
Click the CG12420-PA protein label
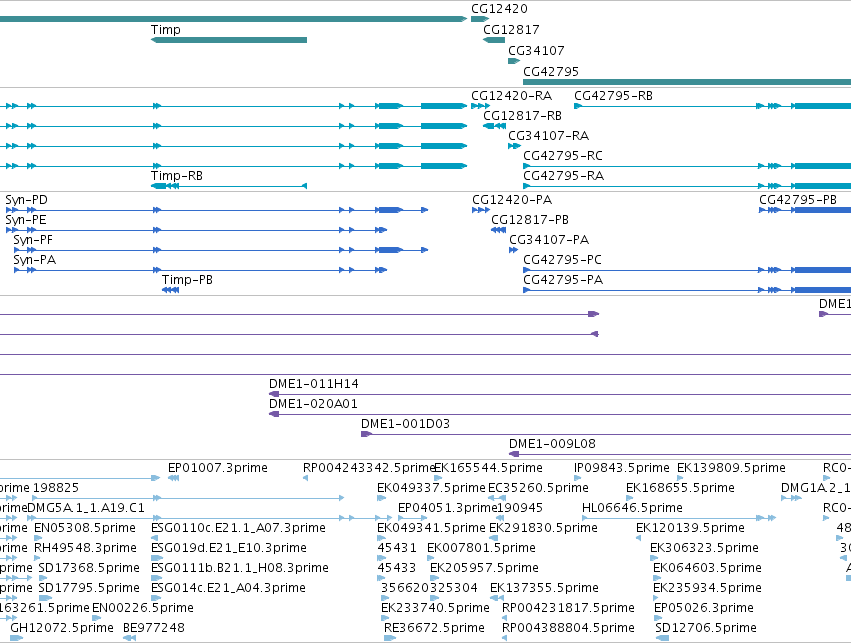pyautogui.click(x=512, y=200)
